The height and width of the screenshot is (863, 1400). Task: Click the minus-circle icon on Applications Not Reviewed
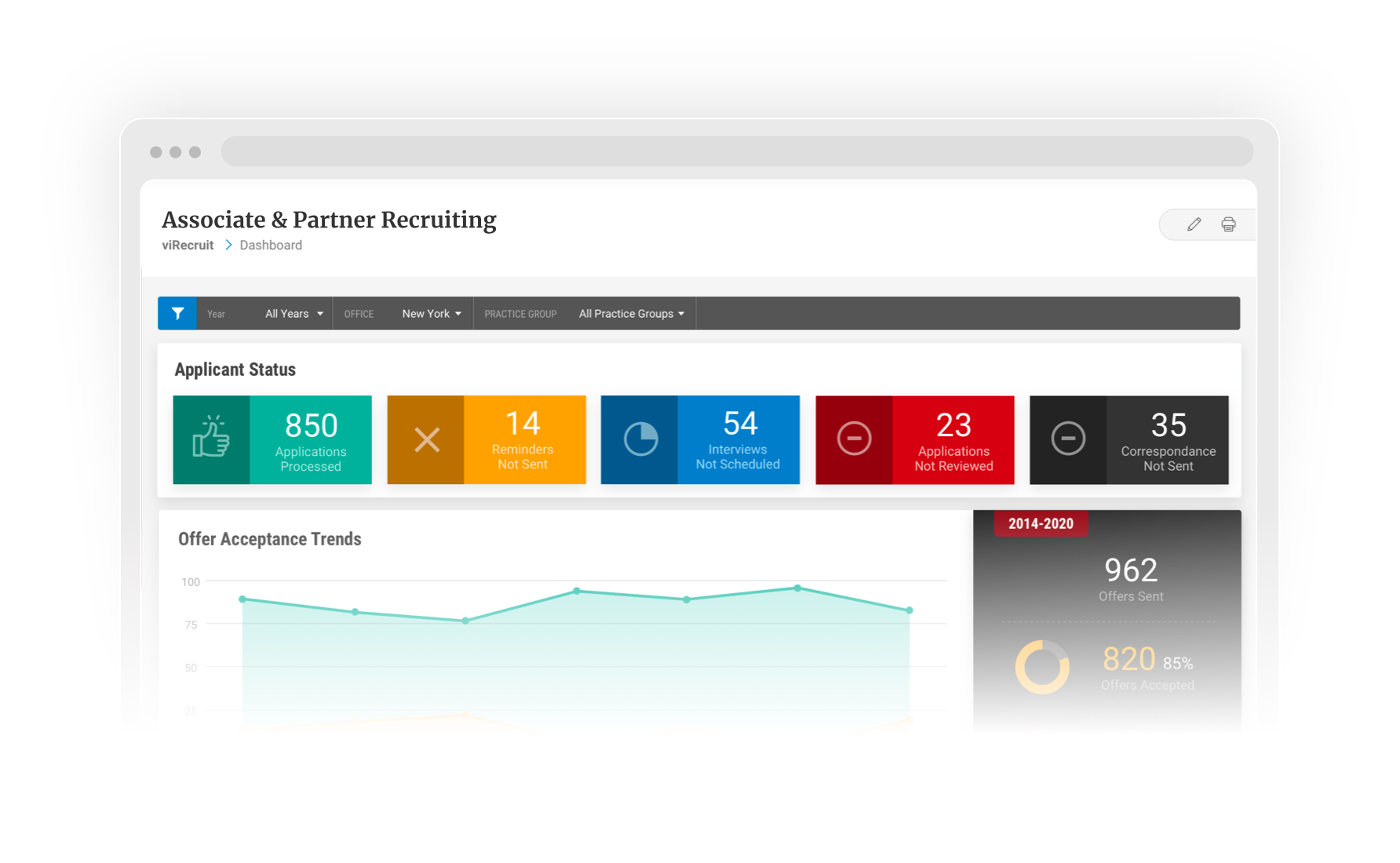854,440
